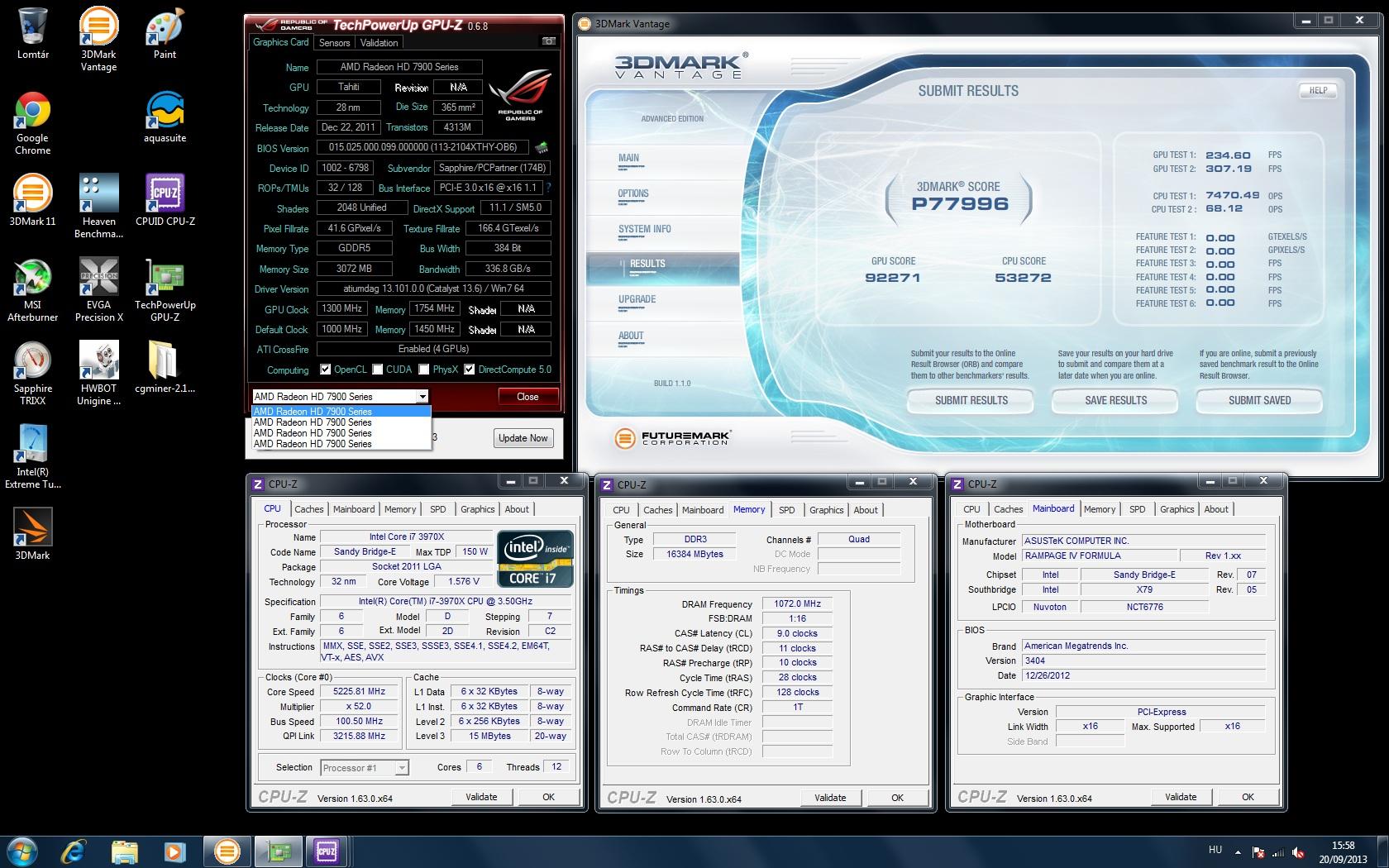Open the Windows Start menu
The width and height of the screenshot is (1389, 868).
(22, 851)
